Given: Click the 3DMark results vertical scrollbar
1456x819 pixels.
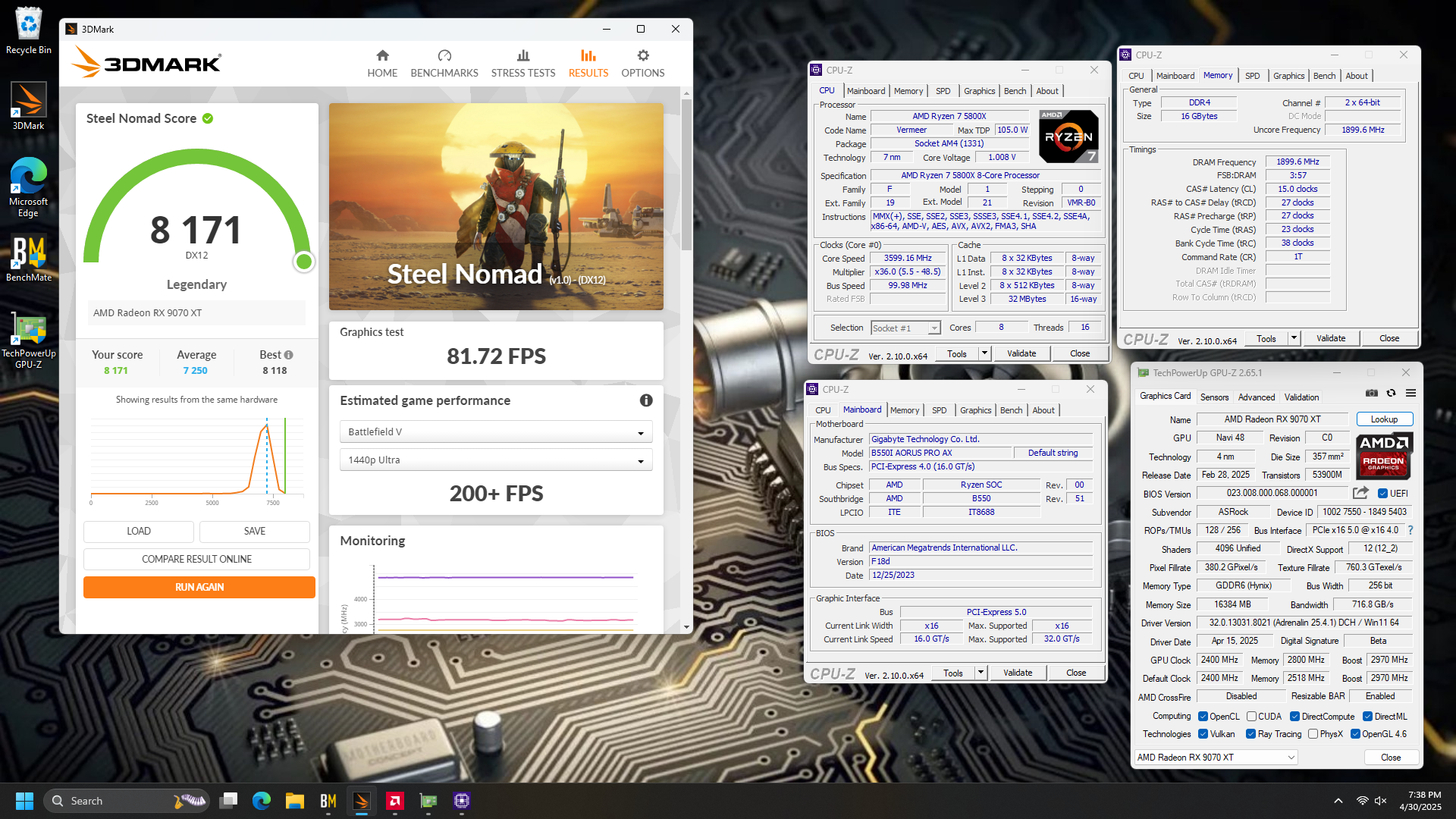Looking at the screenshot, I should pos(686,174).
